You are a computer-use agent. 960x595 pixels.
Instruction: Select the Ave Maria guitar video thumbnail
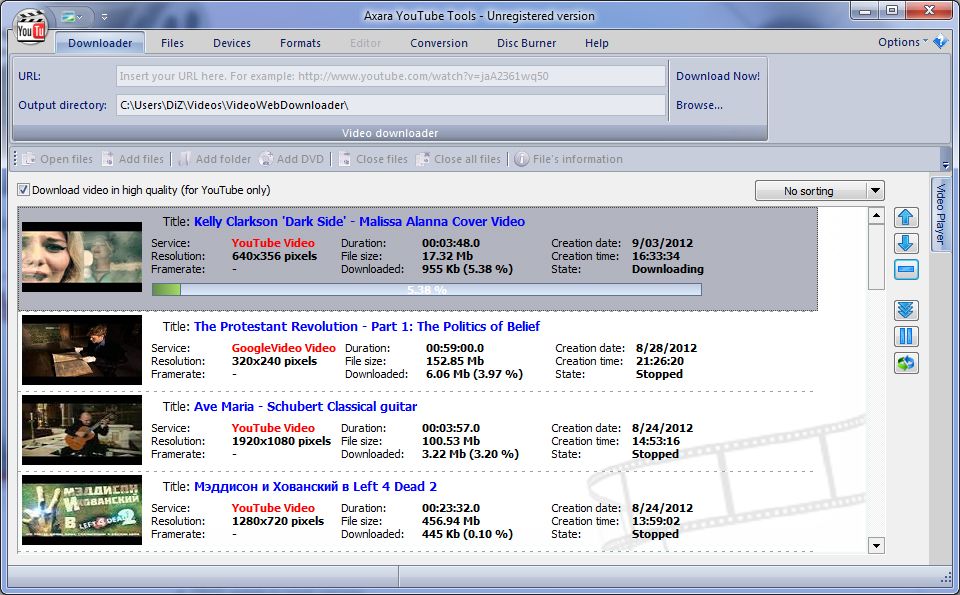point(82,430)
